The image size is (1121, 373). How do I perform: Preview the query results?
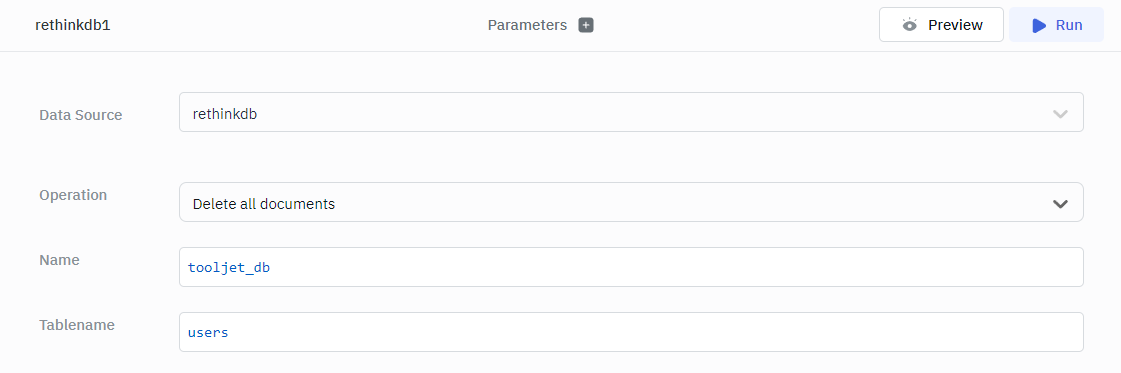941,25
